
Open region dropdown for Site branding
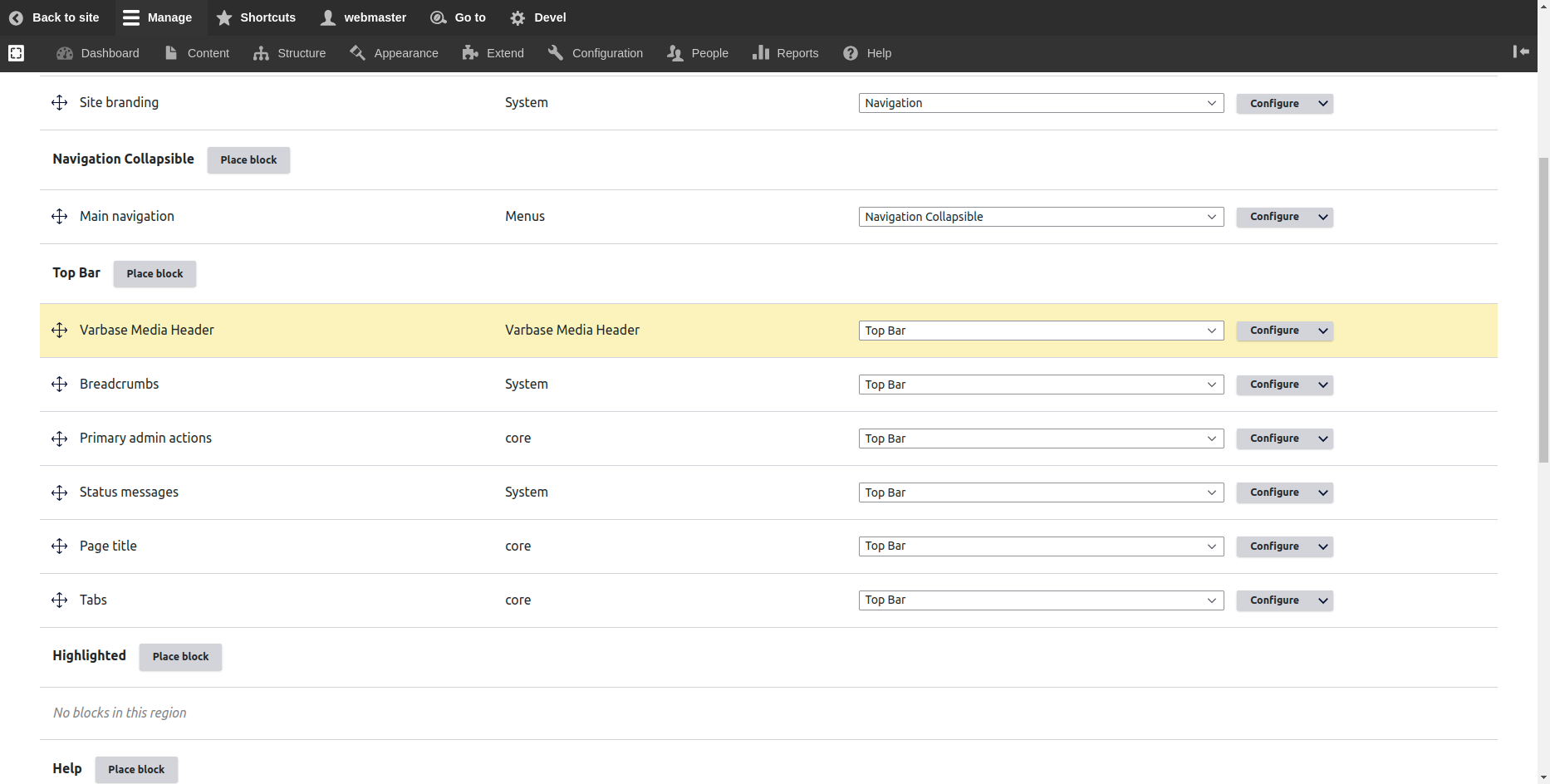coord(1040,103)
